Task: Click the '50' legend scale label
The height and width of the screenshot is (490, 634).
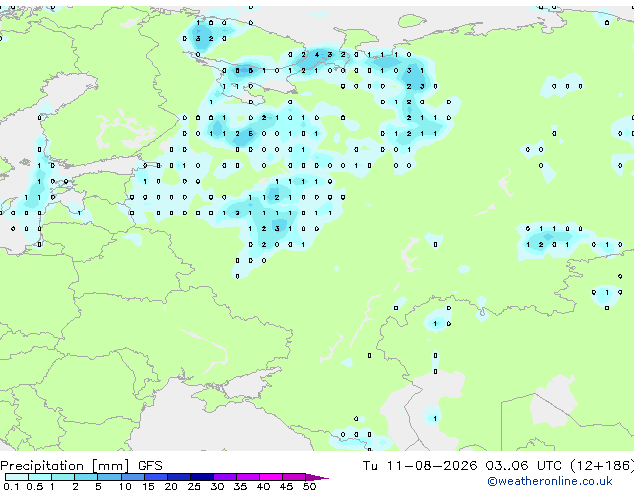Action: 310,486
